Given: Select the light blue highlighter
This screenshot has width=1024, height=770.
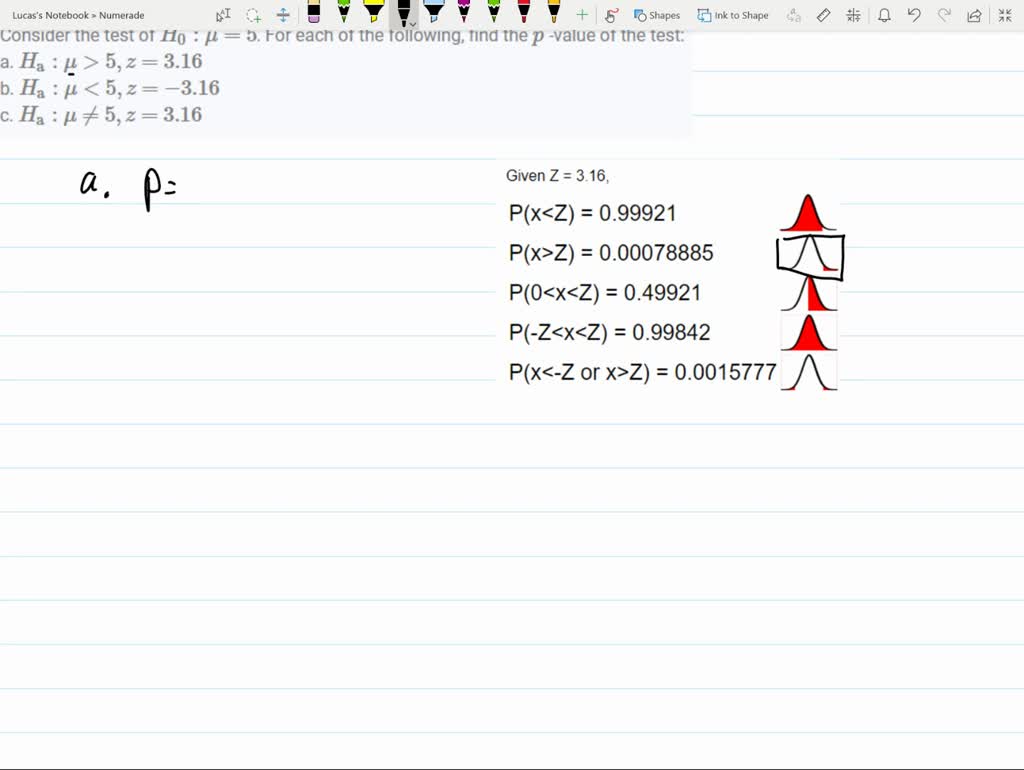Looking at the screenshot, I should click(x=434, y=12).
